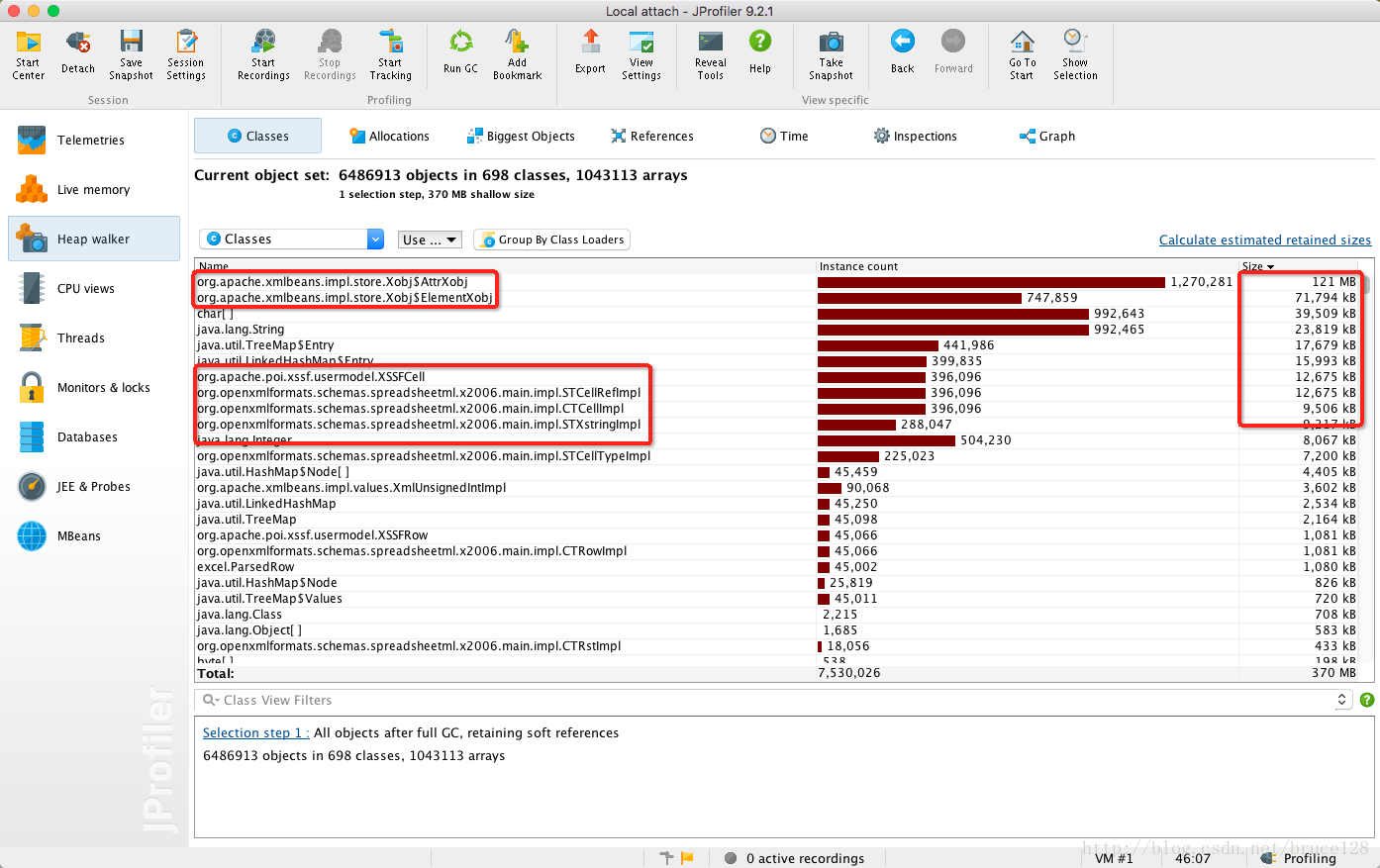
Task: Select the java.lang.String row
Action: point(777,330)
